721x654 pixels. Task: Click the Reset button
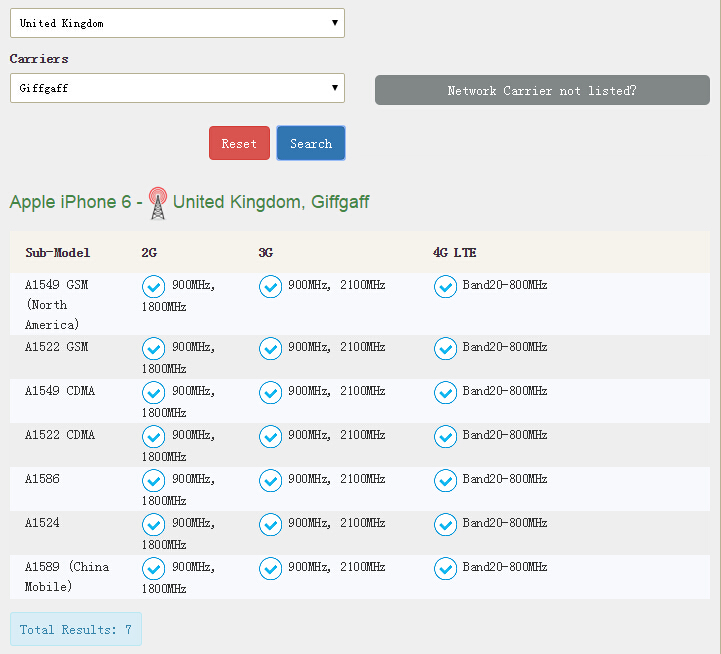tap(239, 143)
